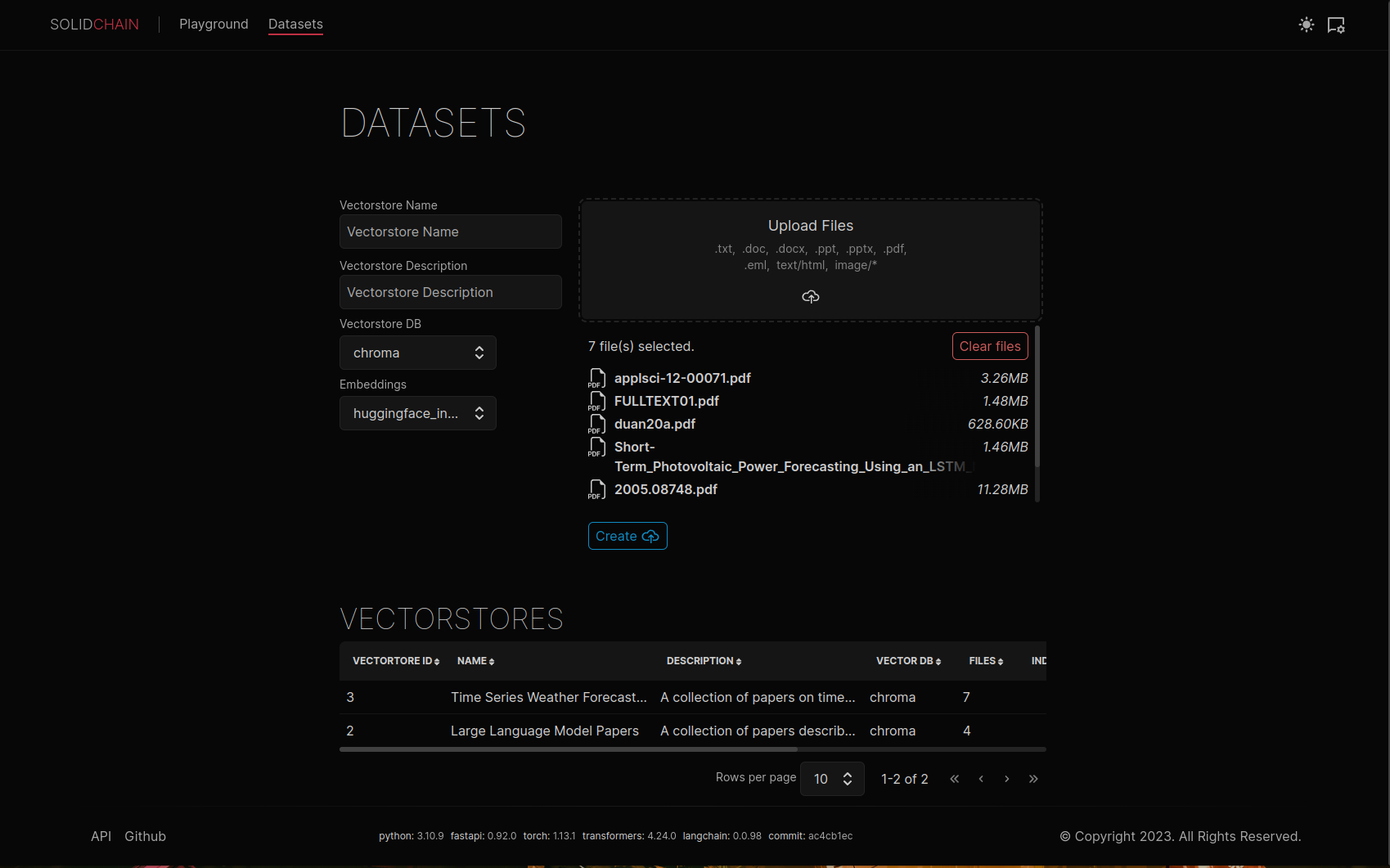Switch to the Playground tab
This screenshot has width=1390, height=868.
point(214,25)
